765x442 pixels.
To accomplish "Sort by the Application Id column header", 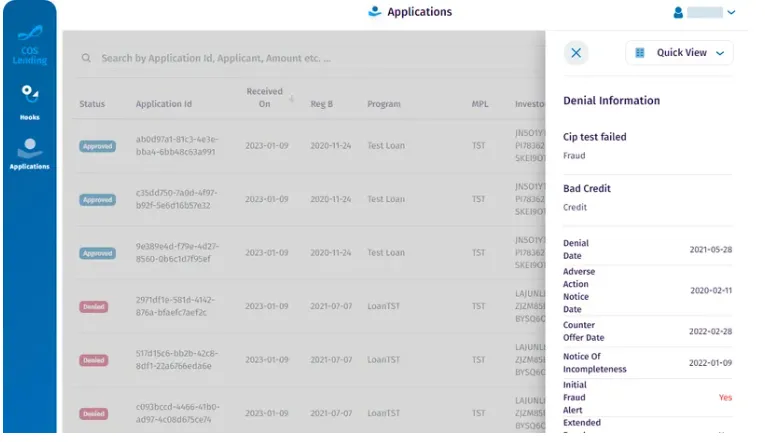I will 163,104.
